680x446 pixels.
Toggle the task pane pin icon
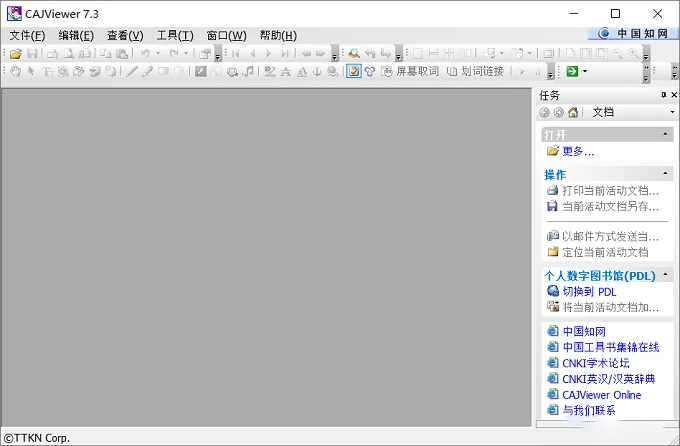[664, 95]
